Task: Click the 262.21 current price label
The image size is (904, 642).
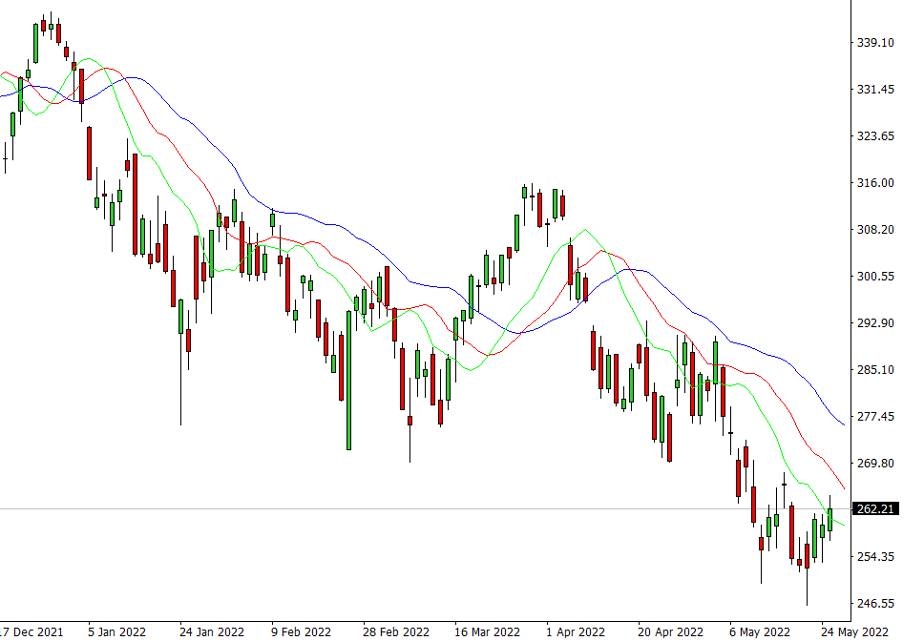Action: (x=875, y=509)
